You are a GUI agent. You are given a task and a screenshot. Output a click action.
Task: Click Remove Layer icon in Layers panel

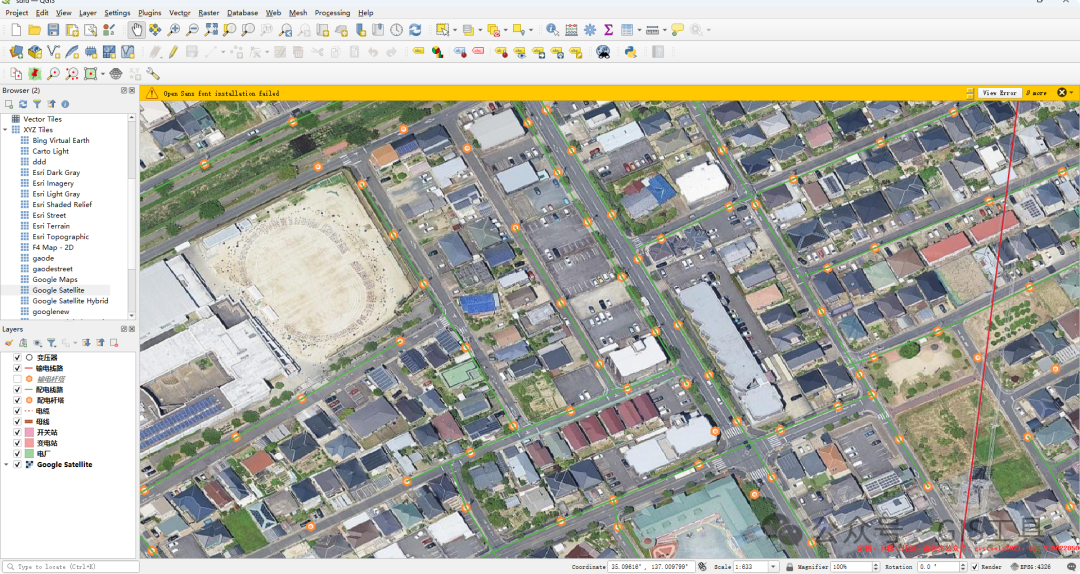[x=114, y=342]
